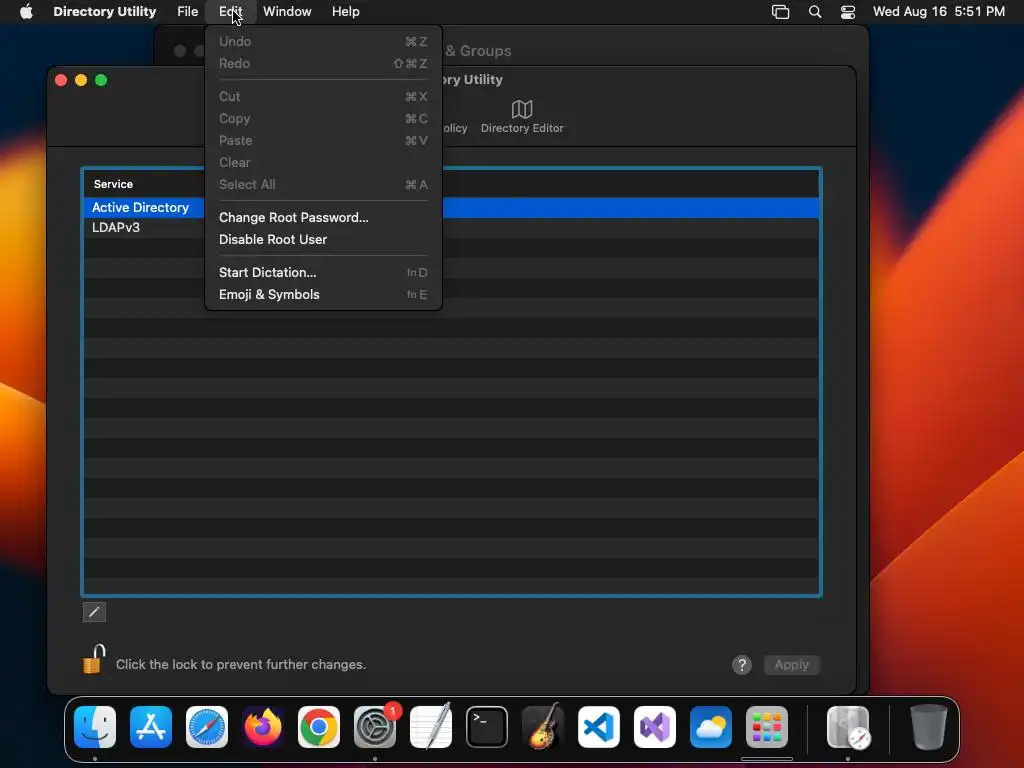Select the Active Directory service row

pos(451,208)
